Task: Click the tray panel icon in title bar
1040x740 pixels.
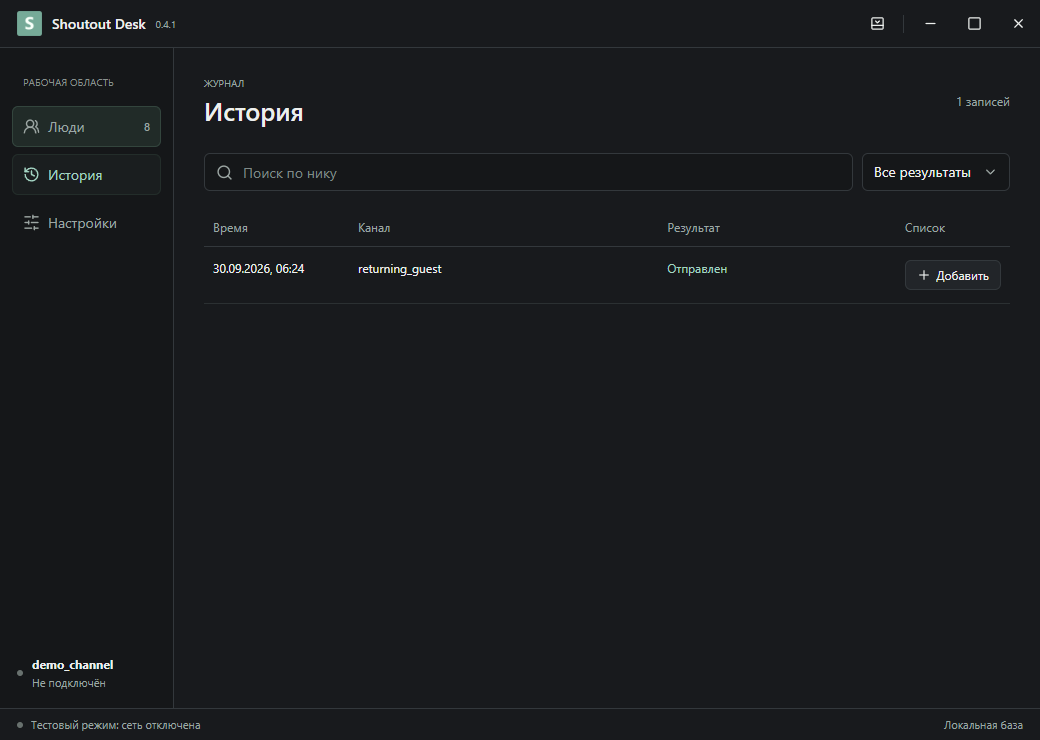Action: pos(877,24)
